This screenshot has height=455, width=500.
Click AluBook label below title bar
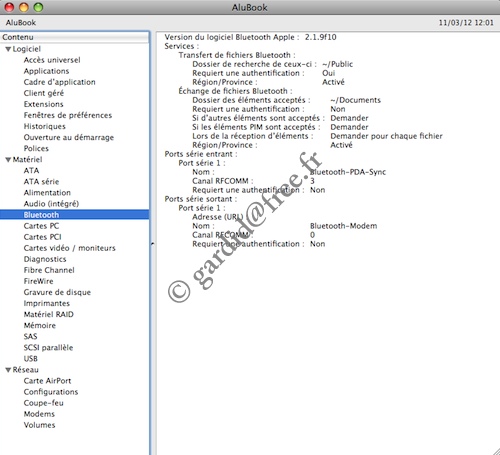point(21,23)
